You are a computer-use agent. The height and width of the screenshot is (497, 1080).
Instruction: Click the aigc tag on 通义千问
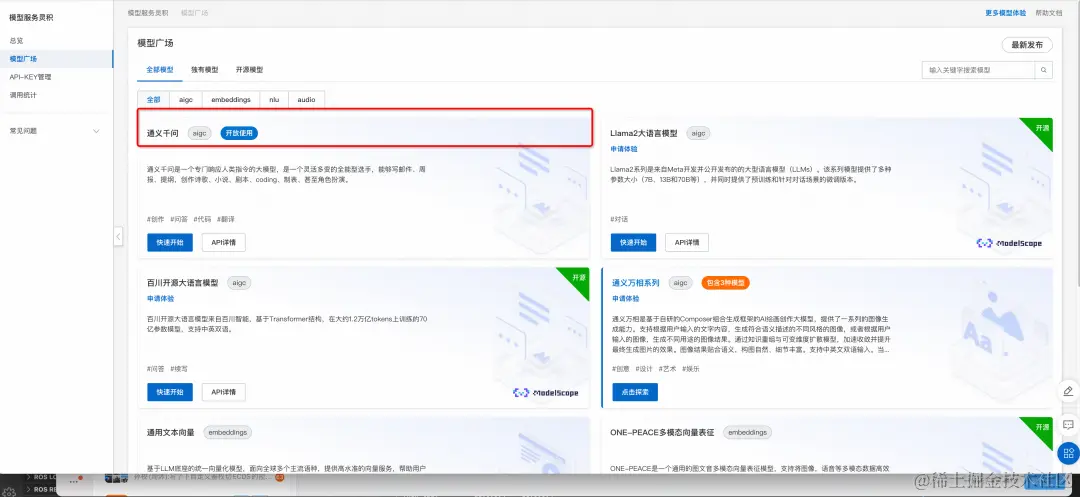[x=200, y=134]
